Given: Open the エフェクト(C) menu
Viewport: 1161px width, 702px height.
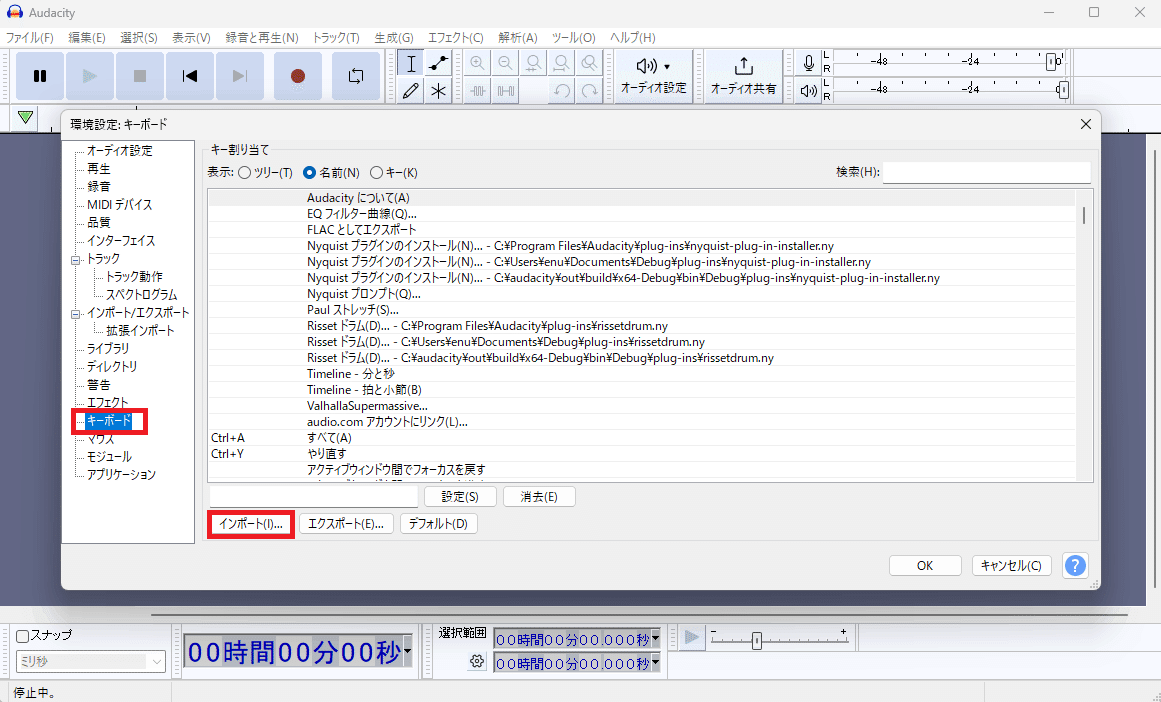Looking at the screenshot, I should pos(455,38).
